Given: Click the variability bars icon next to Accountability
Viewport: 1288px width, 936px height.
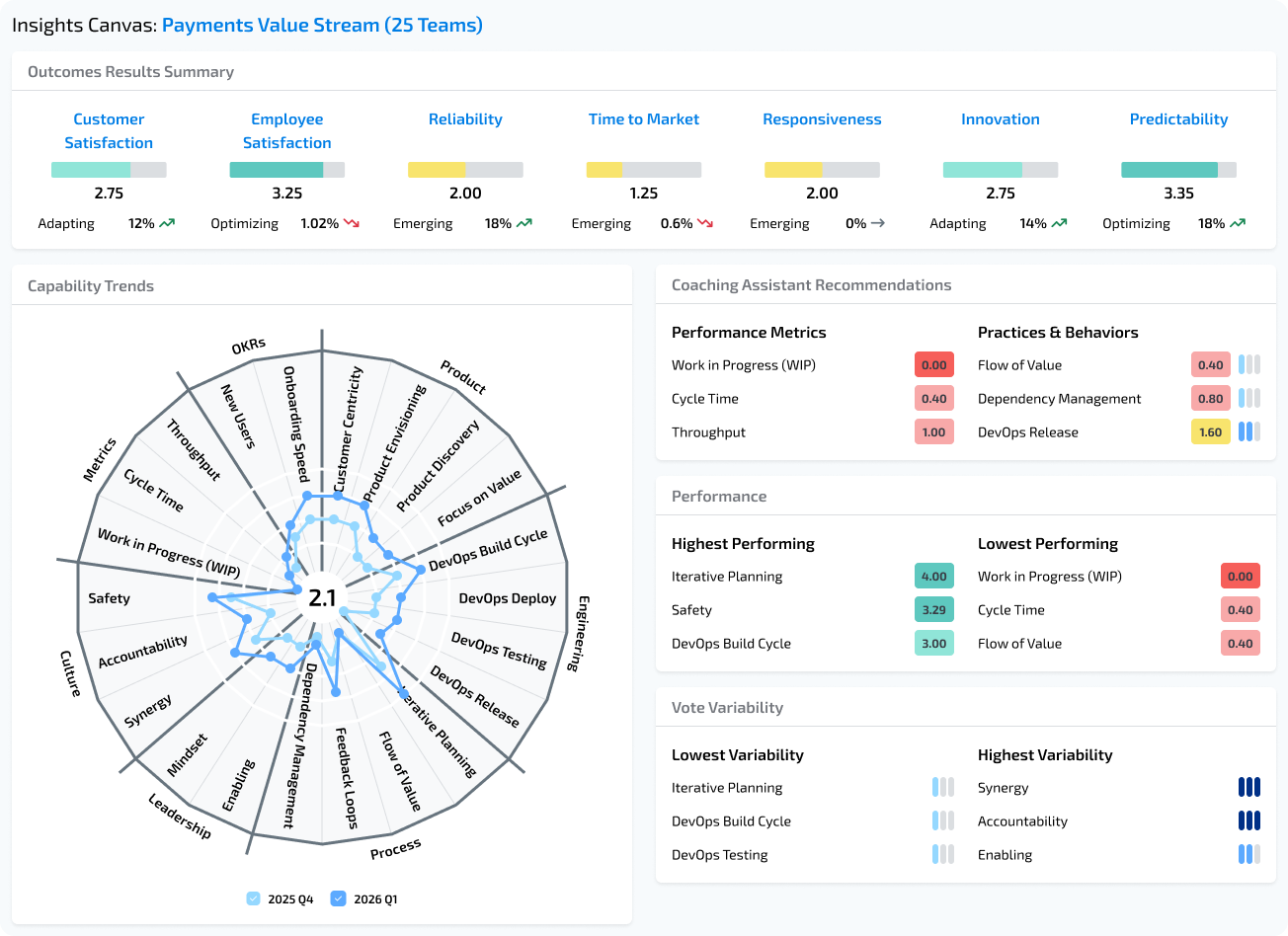Looking at the screenshot, I should (x=1249, y=820).
